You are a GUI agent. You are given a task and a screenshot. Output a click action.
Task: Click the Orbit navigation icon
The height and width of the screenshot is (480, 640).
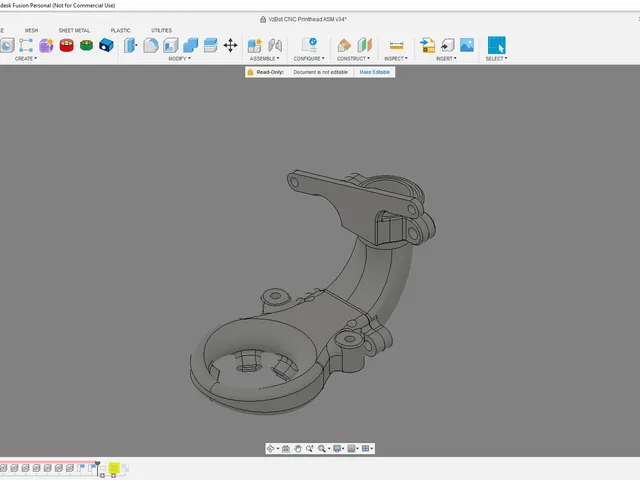point(271,449)
